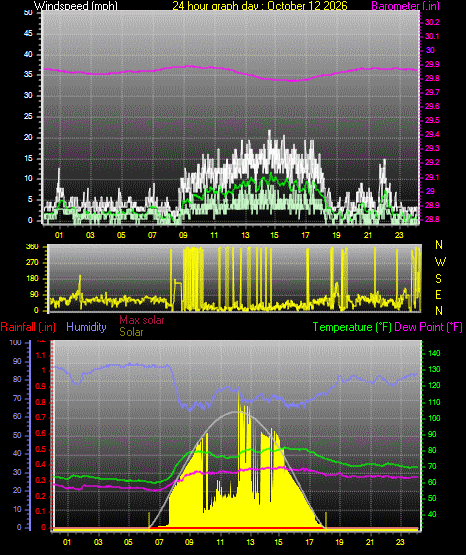Image resolution: width=466 pixels, height=555 pixels.
Task: Click the 28.9 barometer axis value
Action: 432,205
